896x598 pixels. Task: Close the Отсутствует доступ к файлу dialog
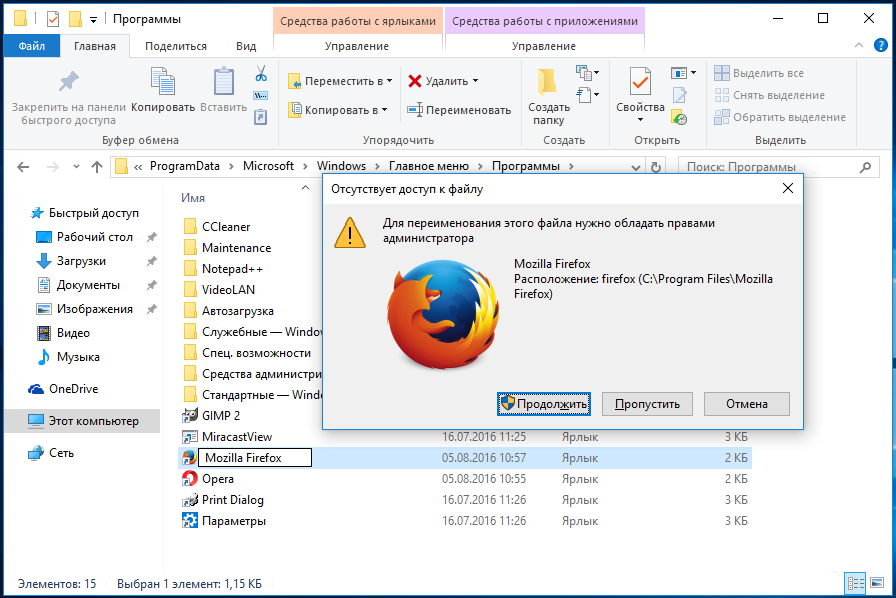pyautogui.click(x=787, y=188)
